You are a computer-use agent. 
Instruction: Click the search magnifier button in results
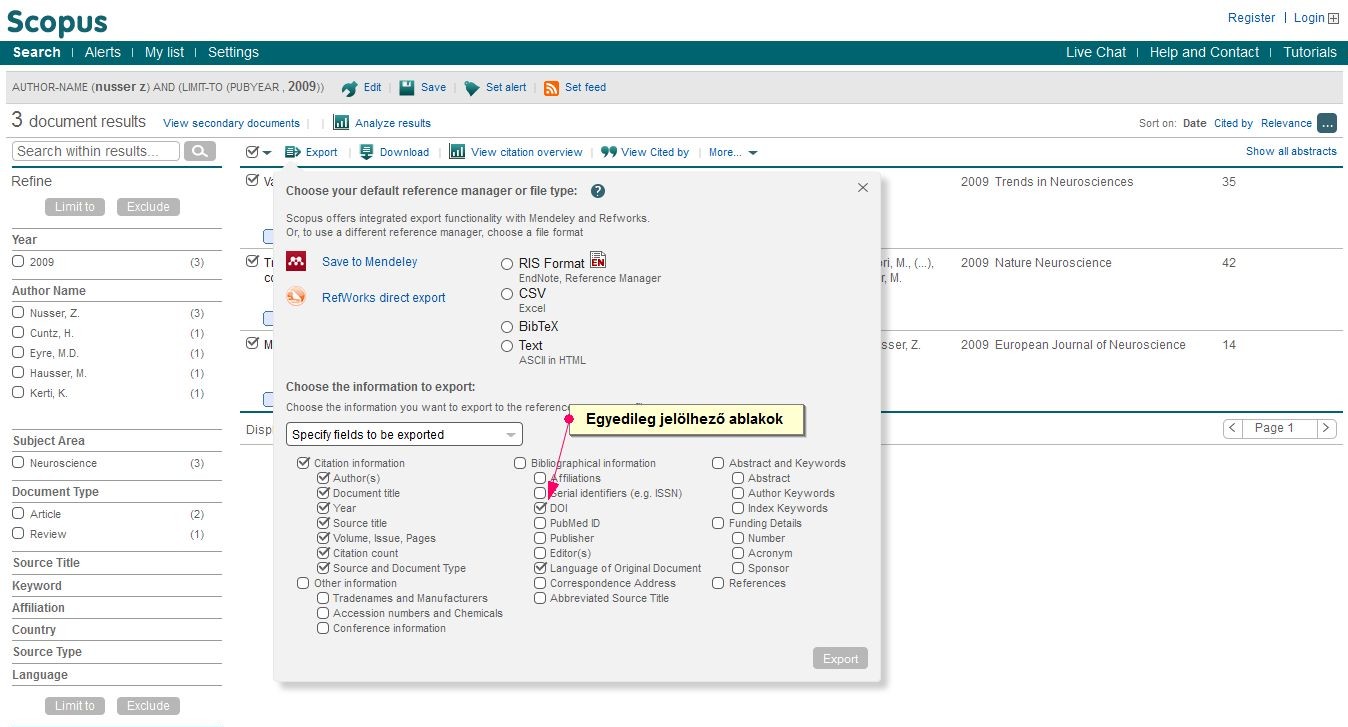click(x=201, y=151)
